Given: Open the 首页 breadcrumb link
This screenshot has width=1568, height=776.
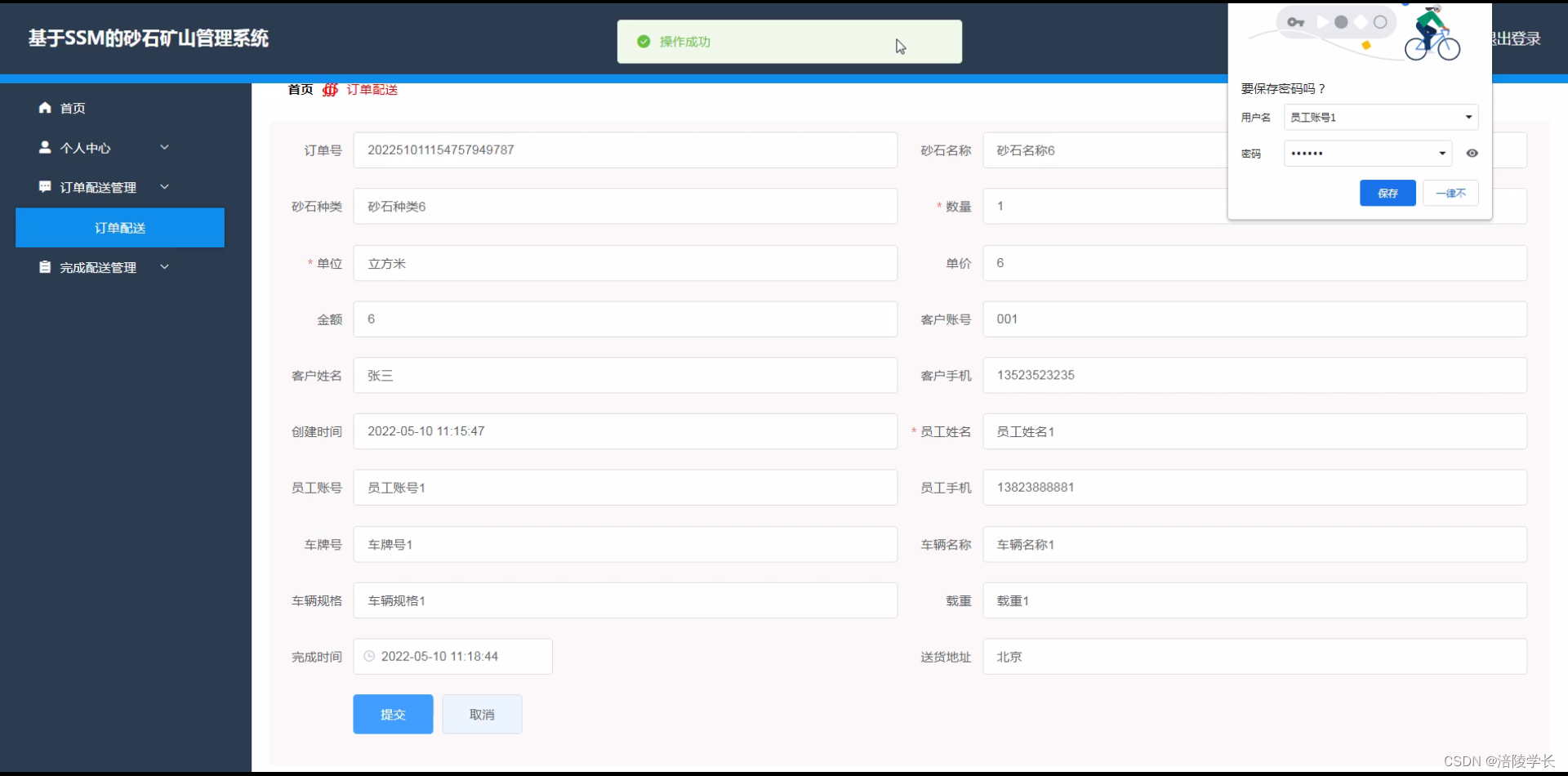Looking at the screenshot, I should pos(299,90).
